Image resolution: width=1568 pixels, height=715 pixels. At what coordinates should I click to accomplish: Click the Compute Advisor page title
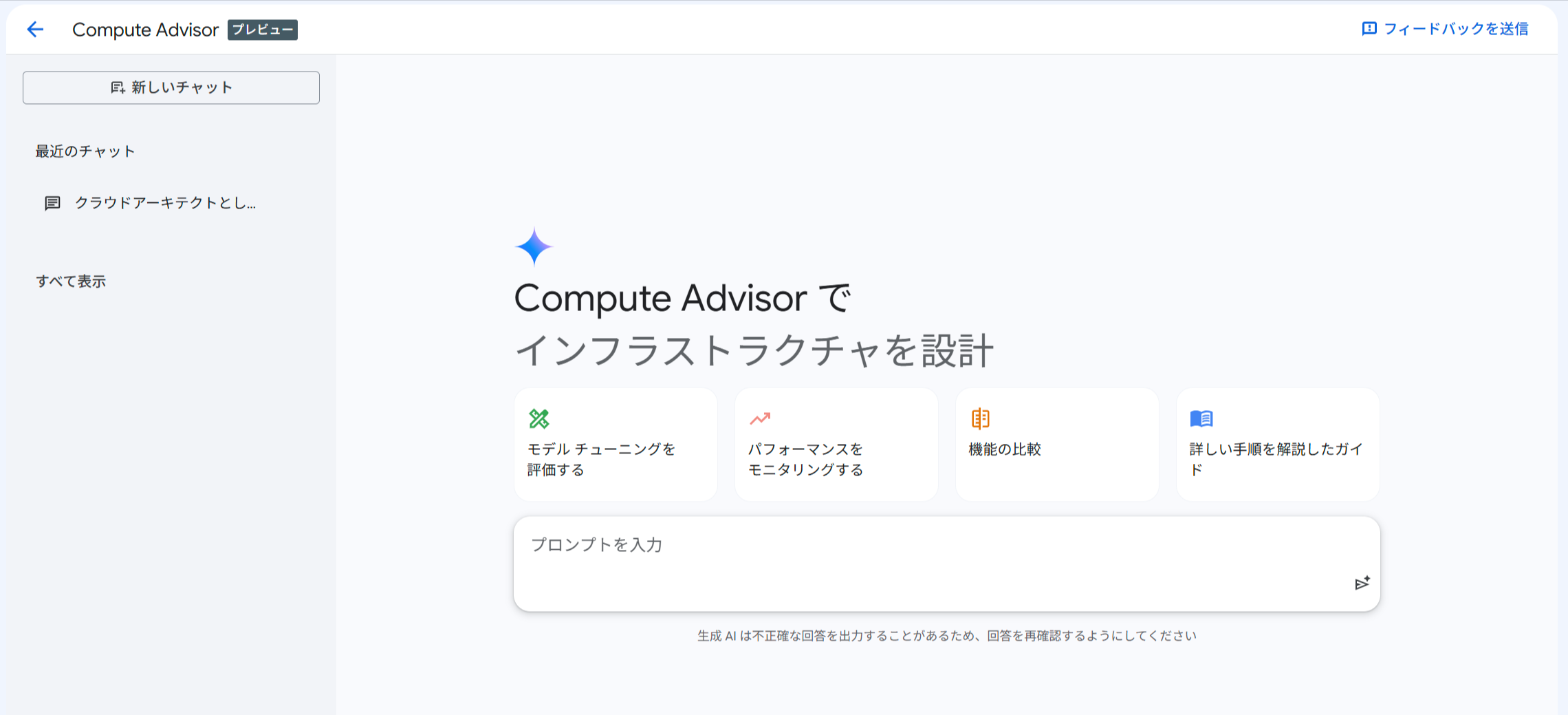(x=145, y=30)
